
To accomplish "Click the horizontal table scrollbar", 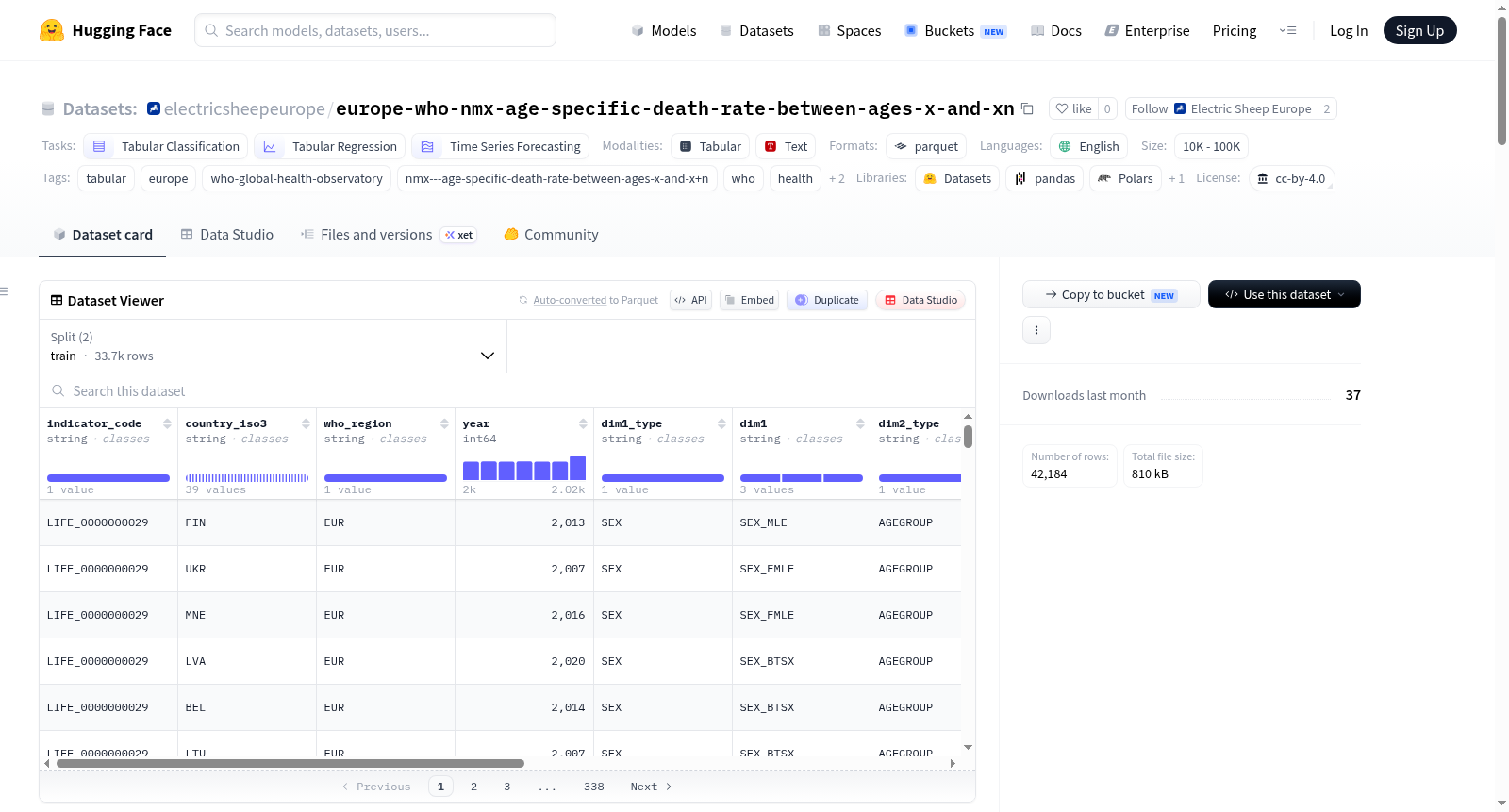I will click(290, 763).
